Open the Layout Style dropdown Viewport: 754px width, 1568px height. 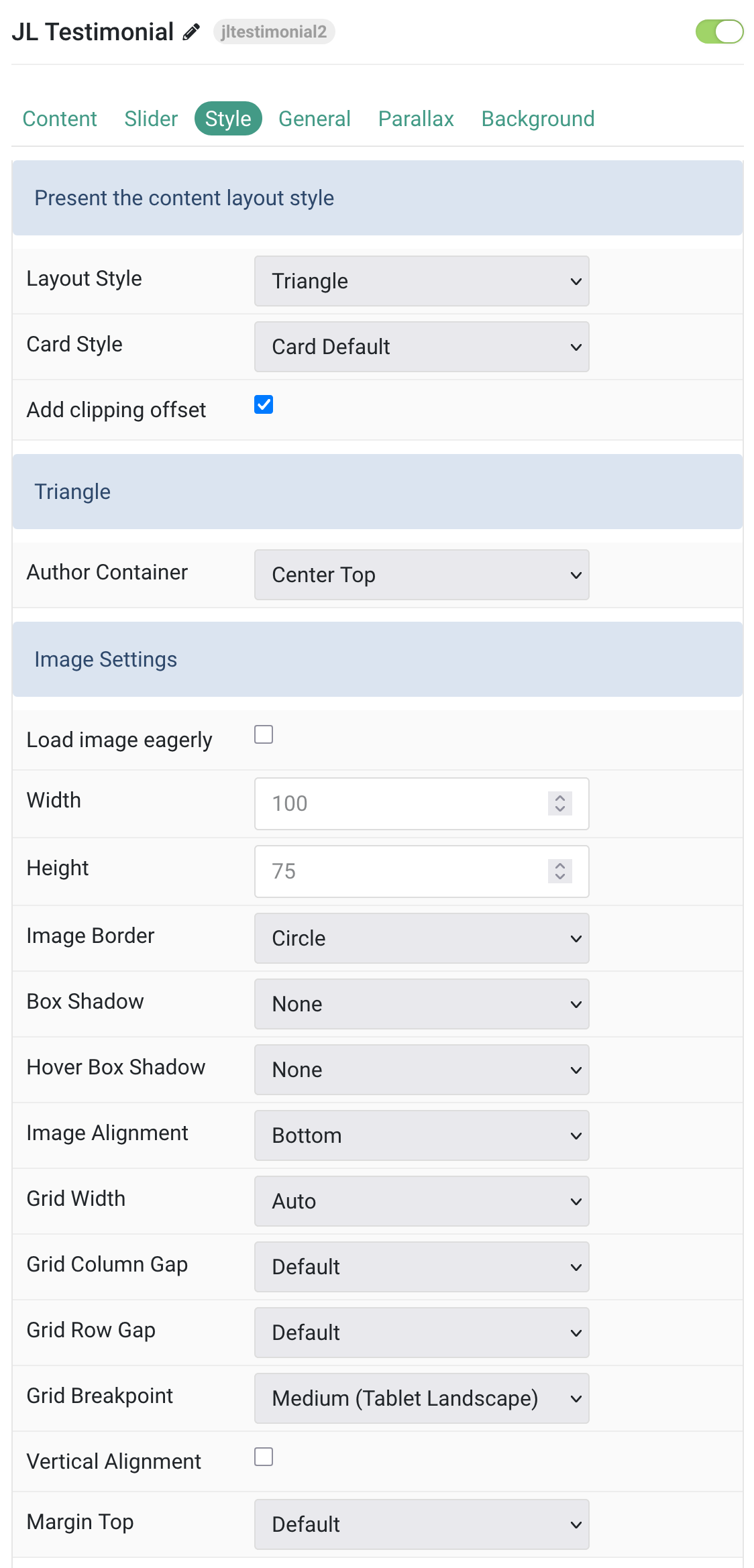point(421,281)
